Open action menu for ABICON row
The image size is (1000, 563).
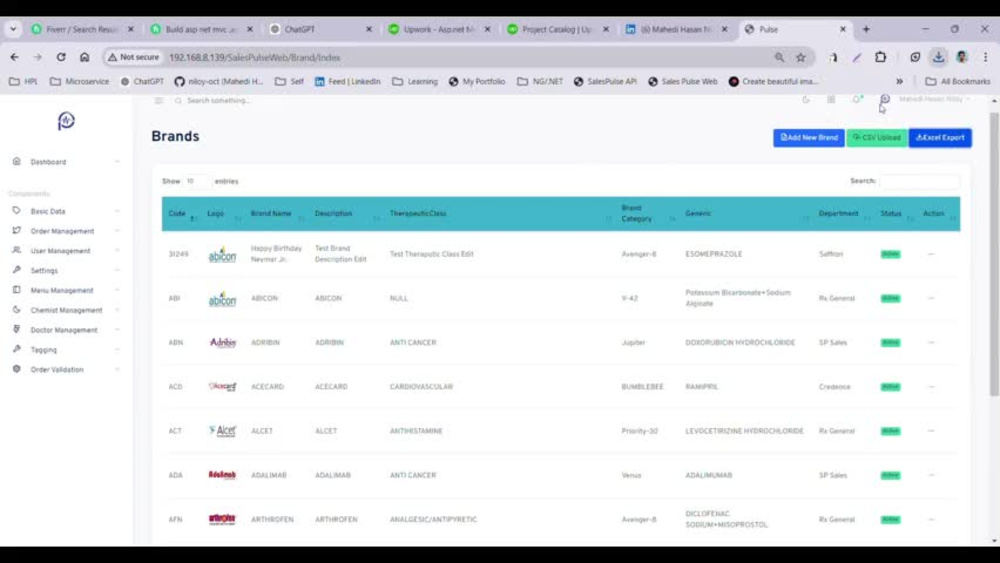tap(931, 298)
